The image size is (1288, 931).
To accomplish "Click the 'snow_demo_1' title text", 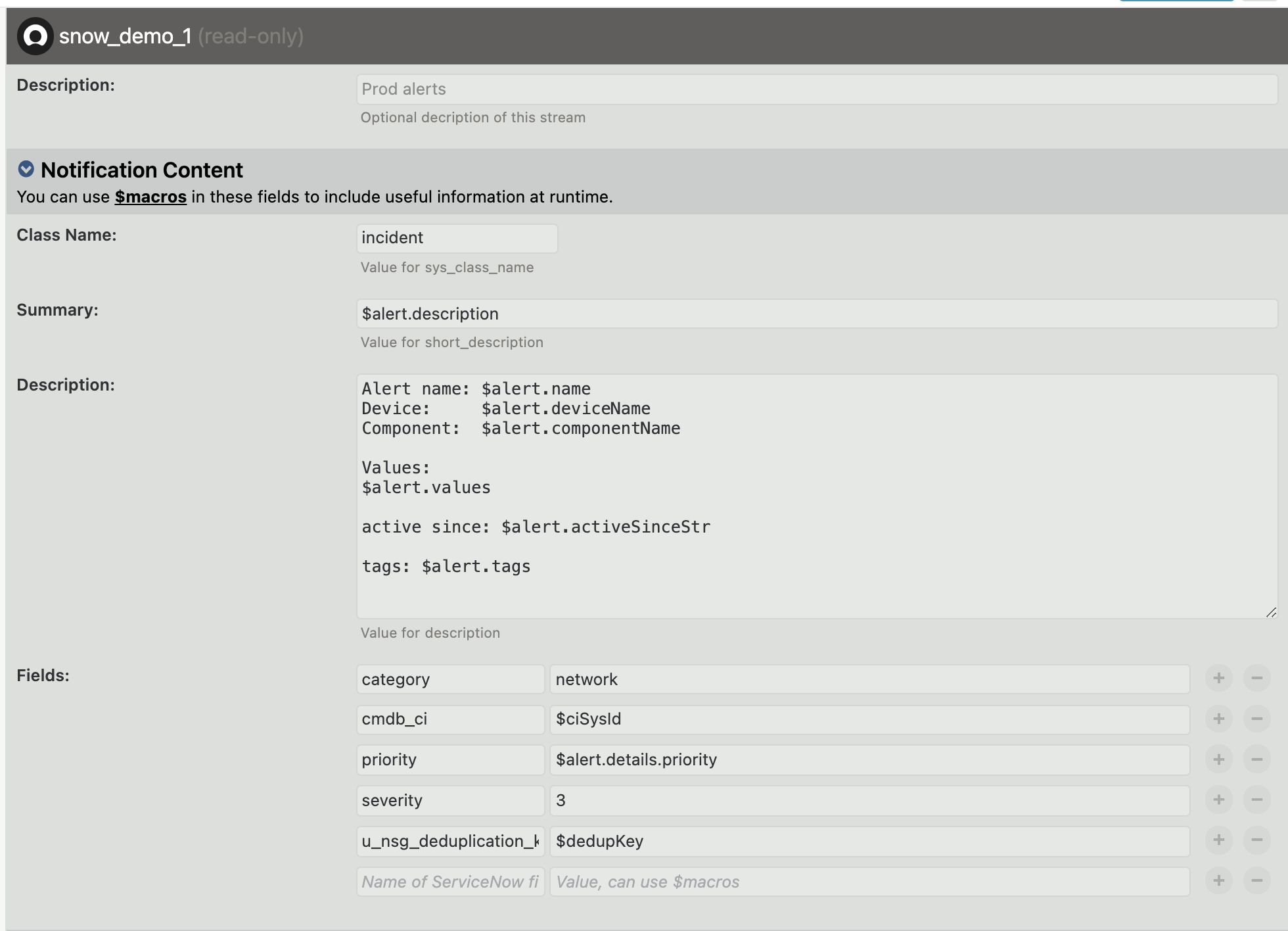I will click(125, 36).
